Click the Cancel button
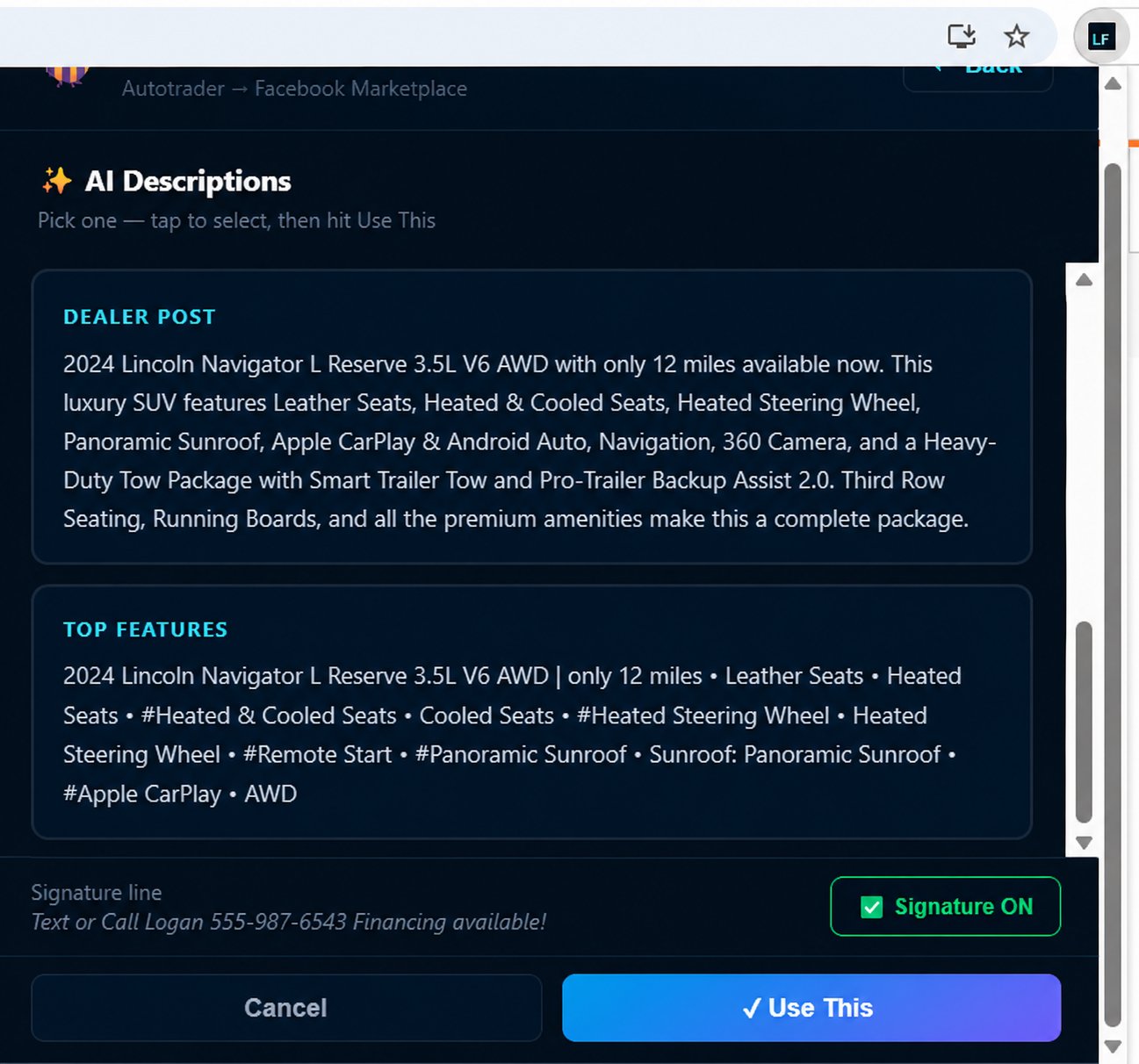 286,1008
